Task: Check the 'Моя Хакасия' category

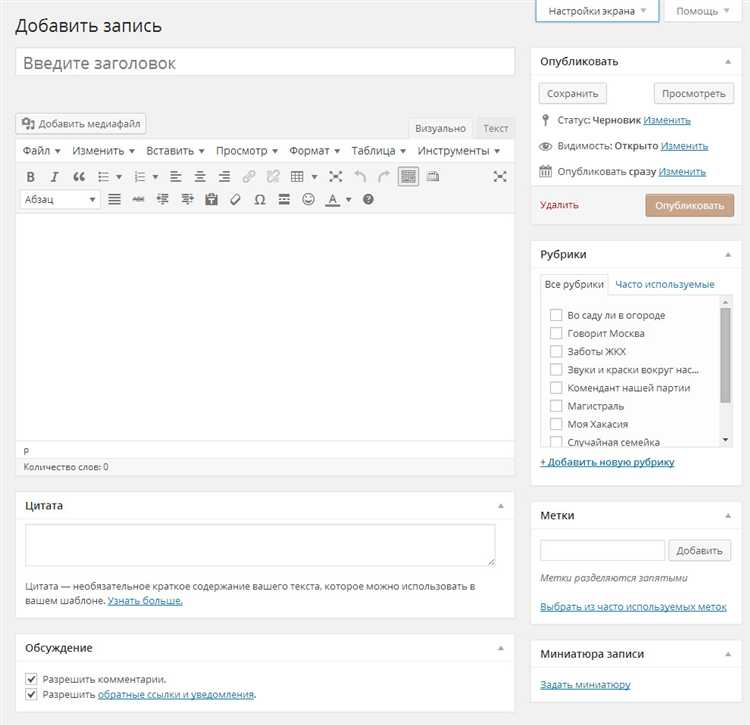Action: click(556, 424)
